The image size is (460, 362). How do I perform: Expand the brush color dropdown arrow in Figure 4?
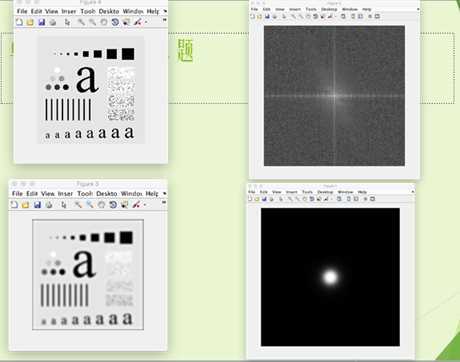[x=146, y=22]
